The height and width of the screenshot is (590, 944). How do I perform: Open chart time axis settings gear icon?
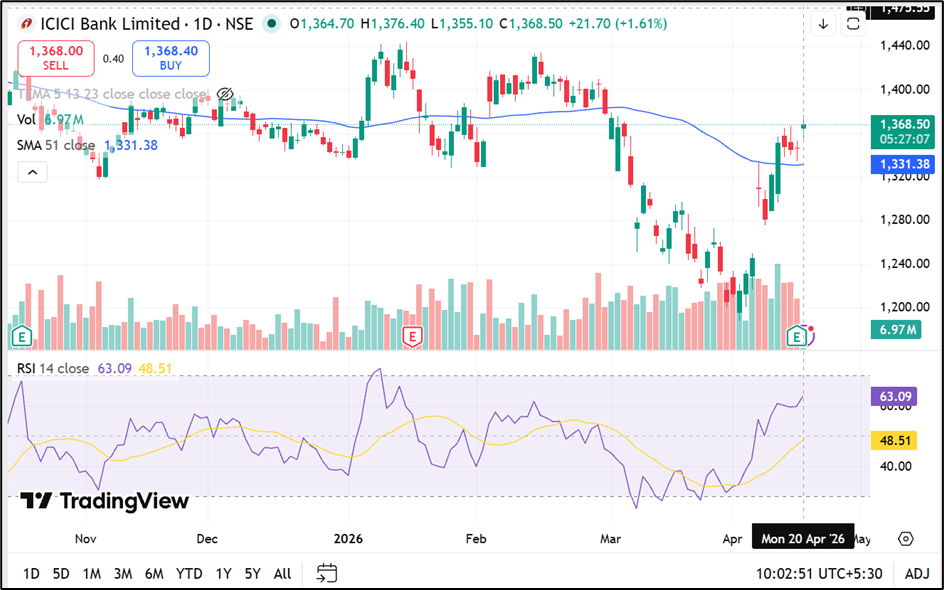coord(905,539)
